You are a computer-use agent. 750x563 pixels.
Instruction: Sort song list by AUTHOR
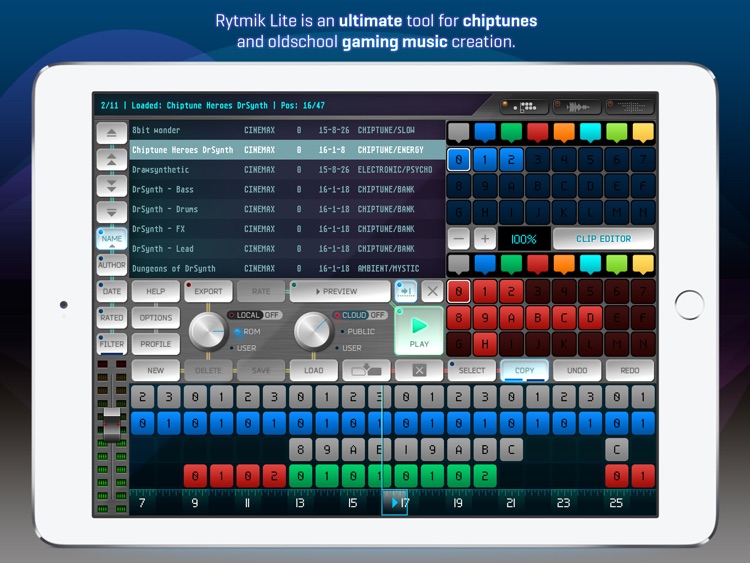point(111,265)
